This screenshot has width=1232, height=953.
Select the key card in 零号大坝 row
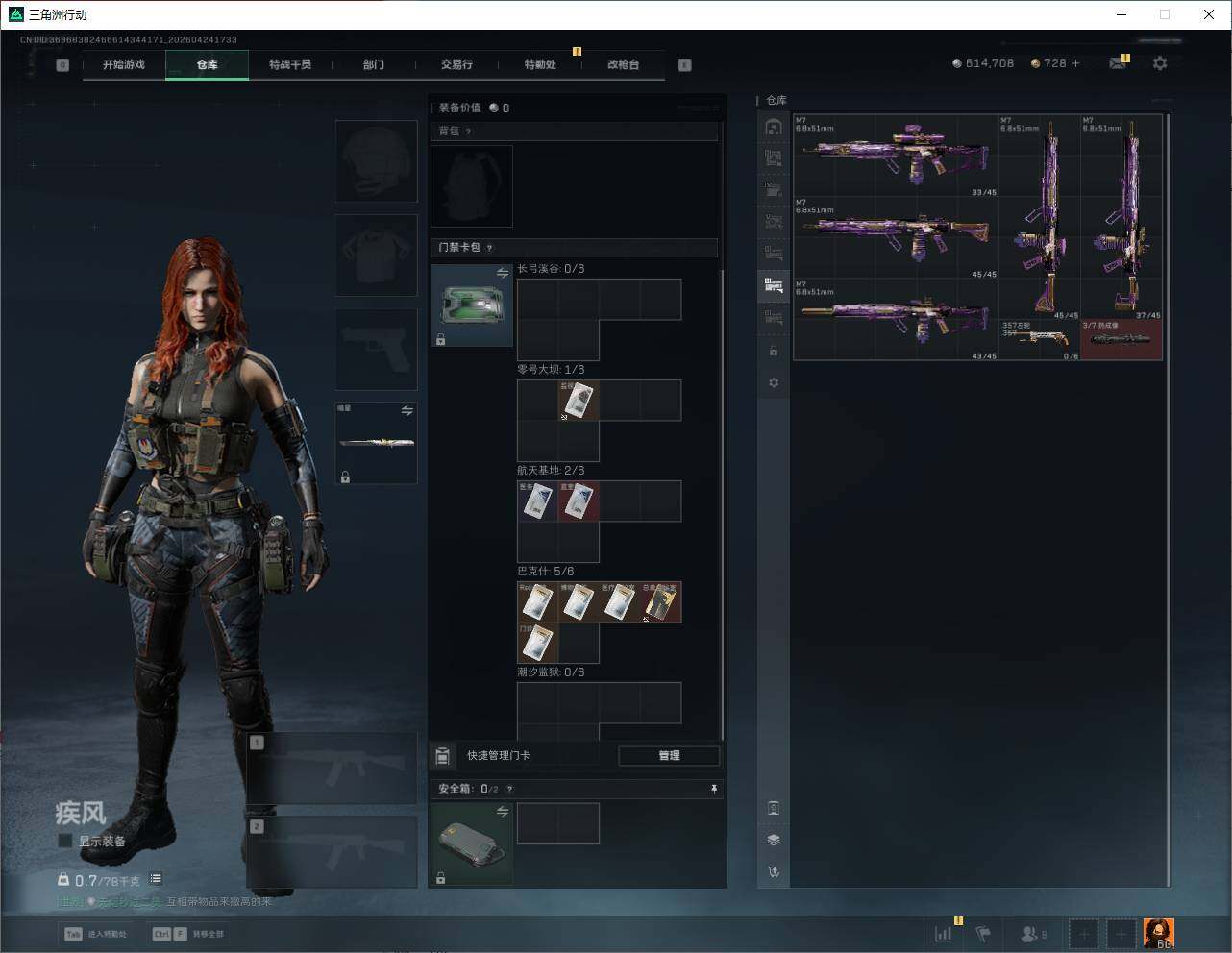coord(579,401)
